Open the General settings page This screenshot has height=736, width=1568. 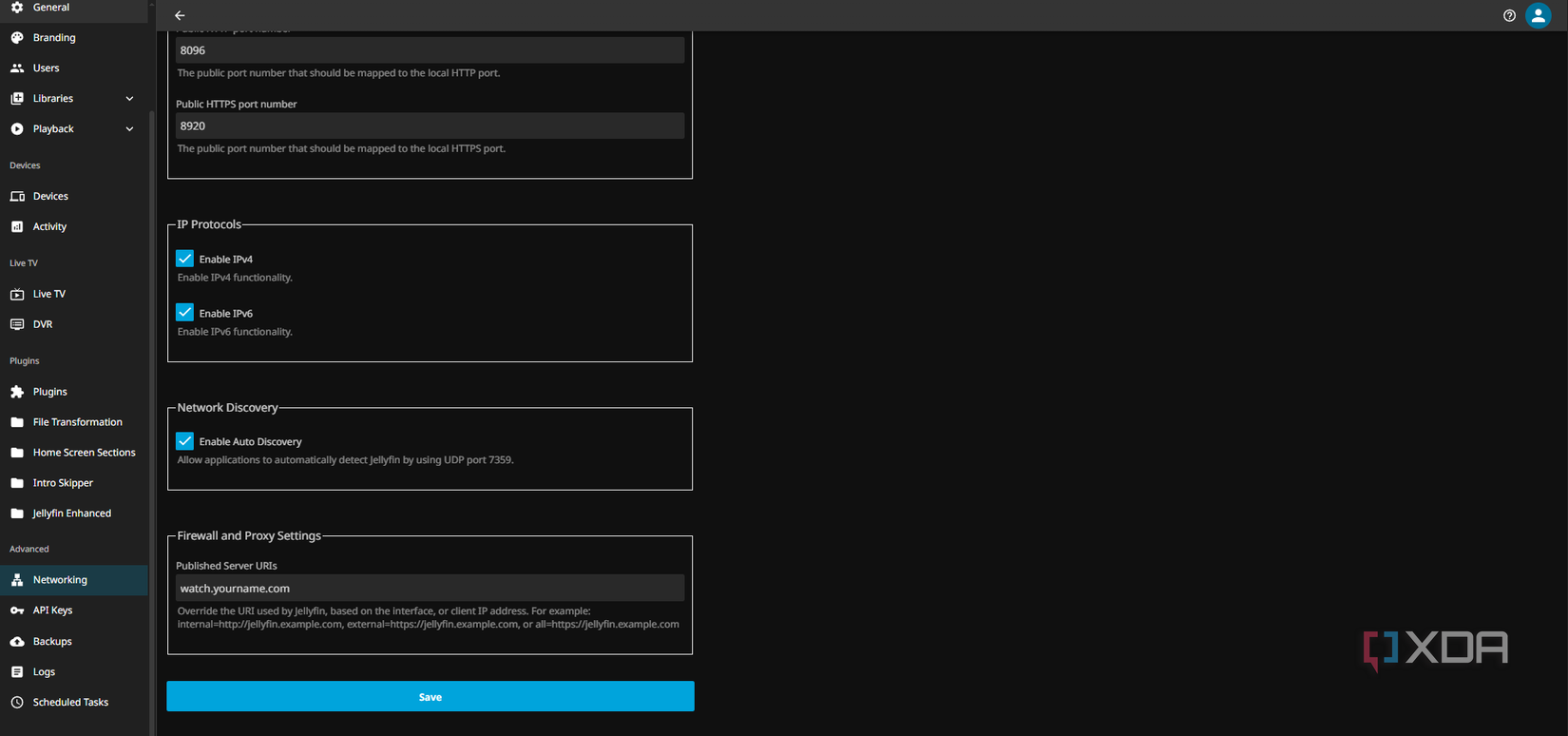74,8
